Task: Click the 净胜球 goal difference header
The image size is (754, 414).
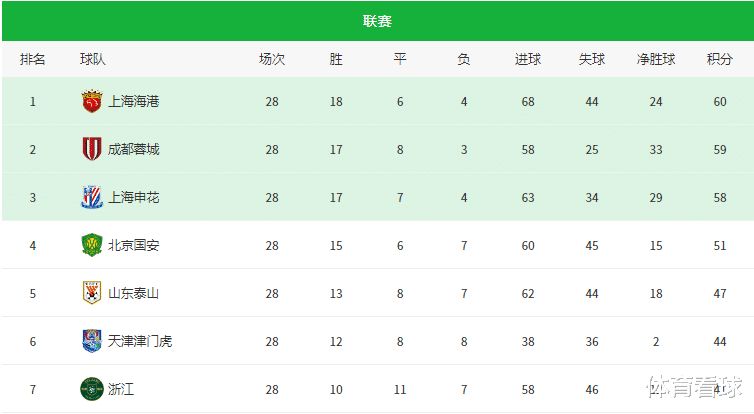Action: (x=656, y=59)
